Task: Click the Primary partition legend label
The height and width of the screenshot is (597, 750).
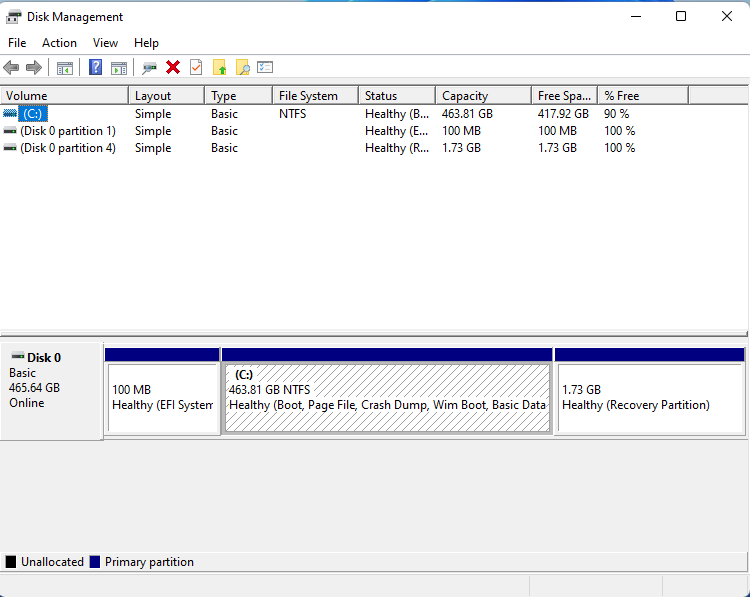Action: click(x=149, y=562)
